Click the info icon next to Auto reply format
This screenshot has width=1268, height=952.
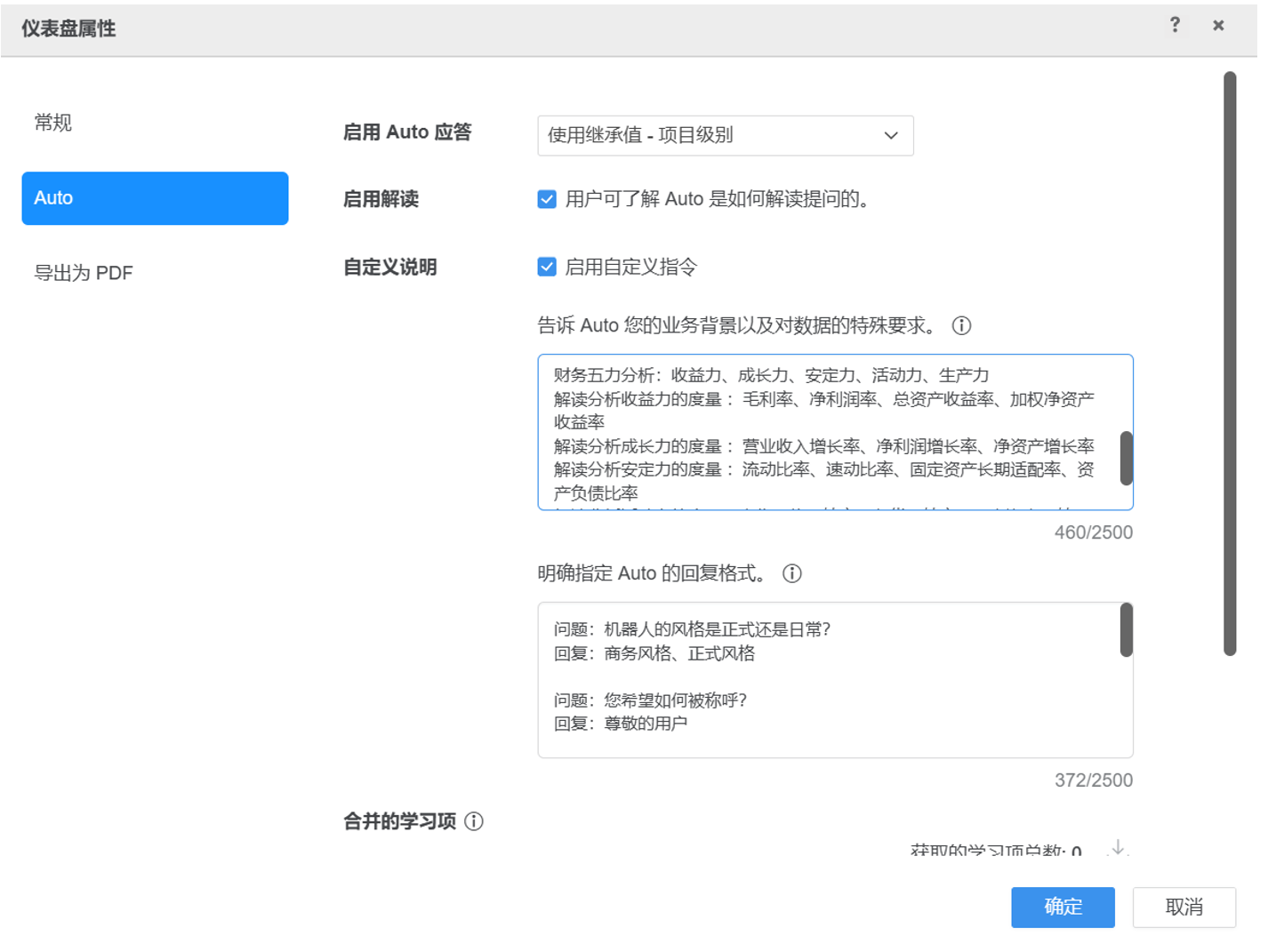click(x=791, y=574)
